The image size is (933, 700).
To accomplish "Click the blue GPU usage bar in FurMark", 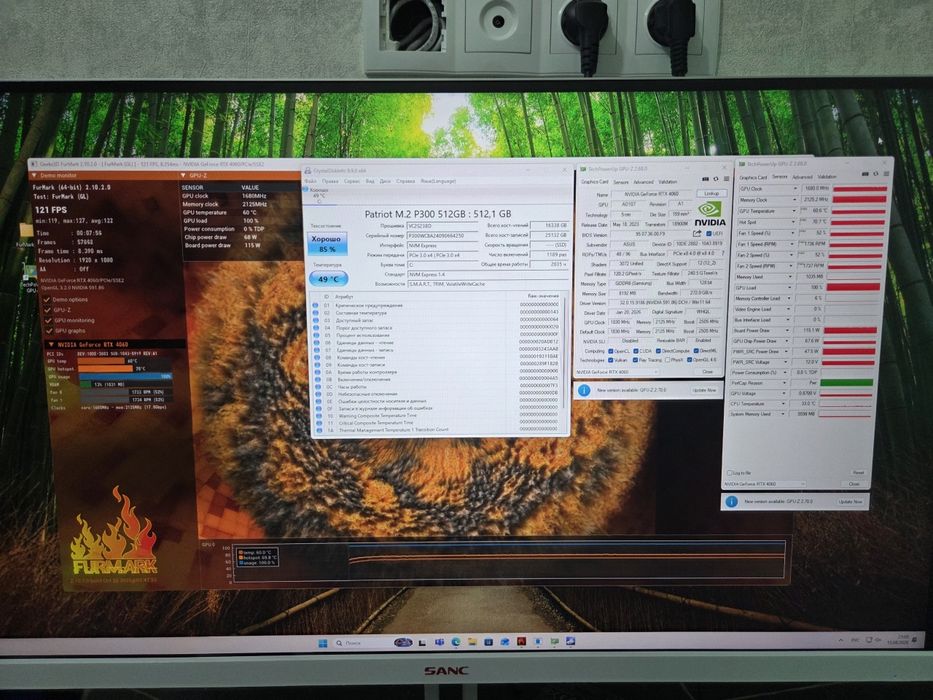I will [x=126, y=376].
